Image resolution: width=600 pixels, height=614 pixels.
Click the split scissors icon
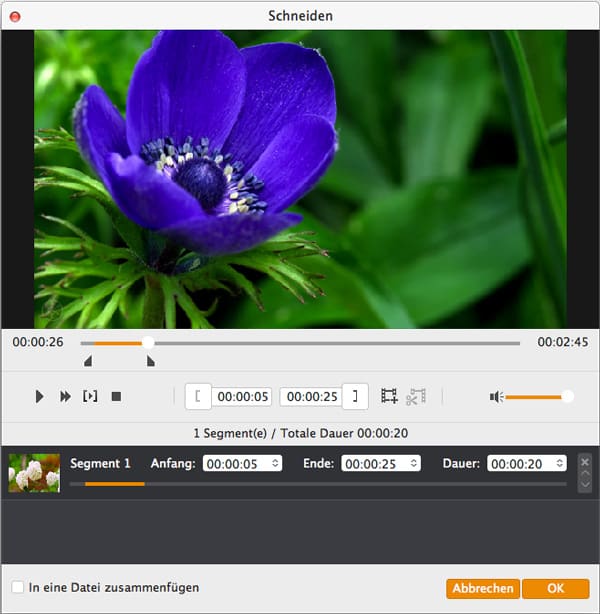click(416, 397)
